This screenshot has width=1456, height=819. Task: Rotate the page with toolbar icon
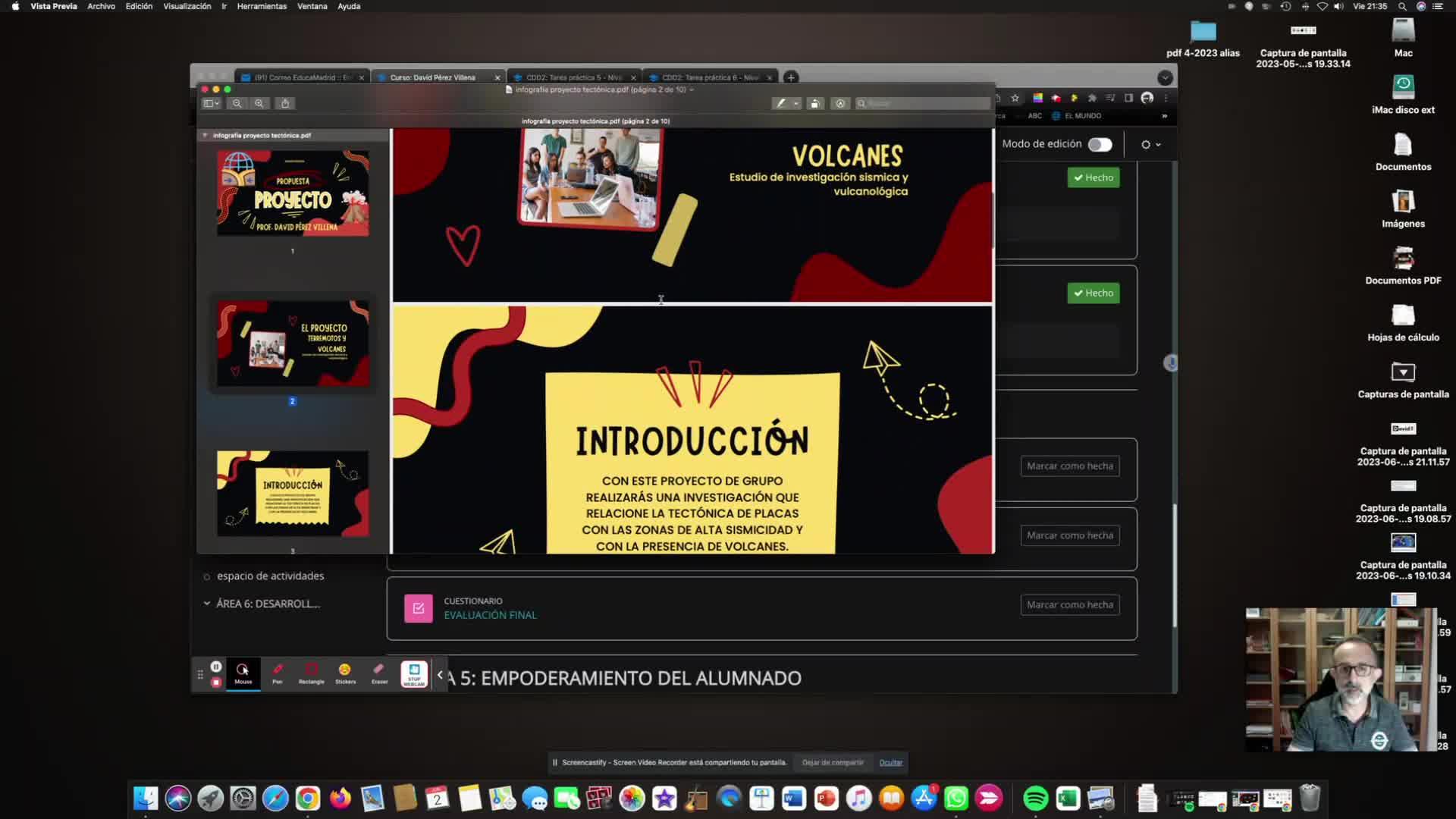tap(815, 104)
